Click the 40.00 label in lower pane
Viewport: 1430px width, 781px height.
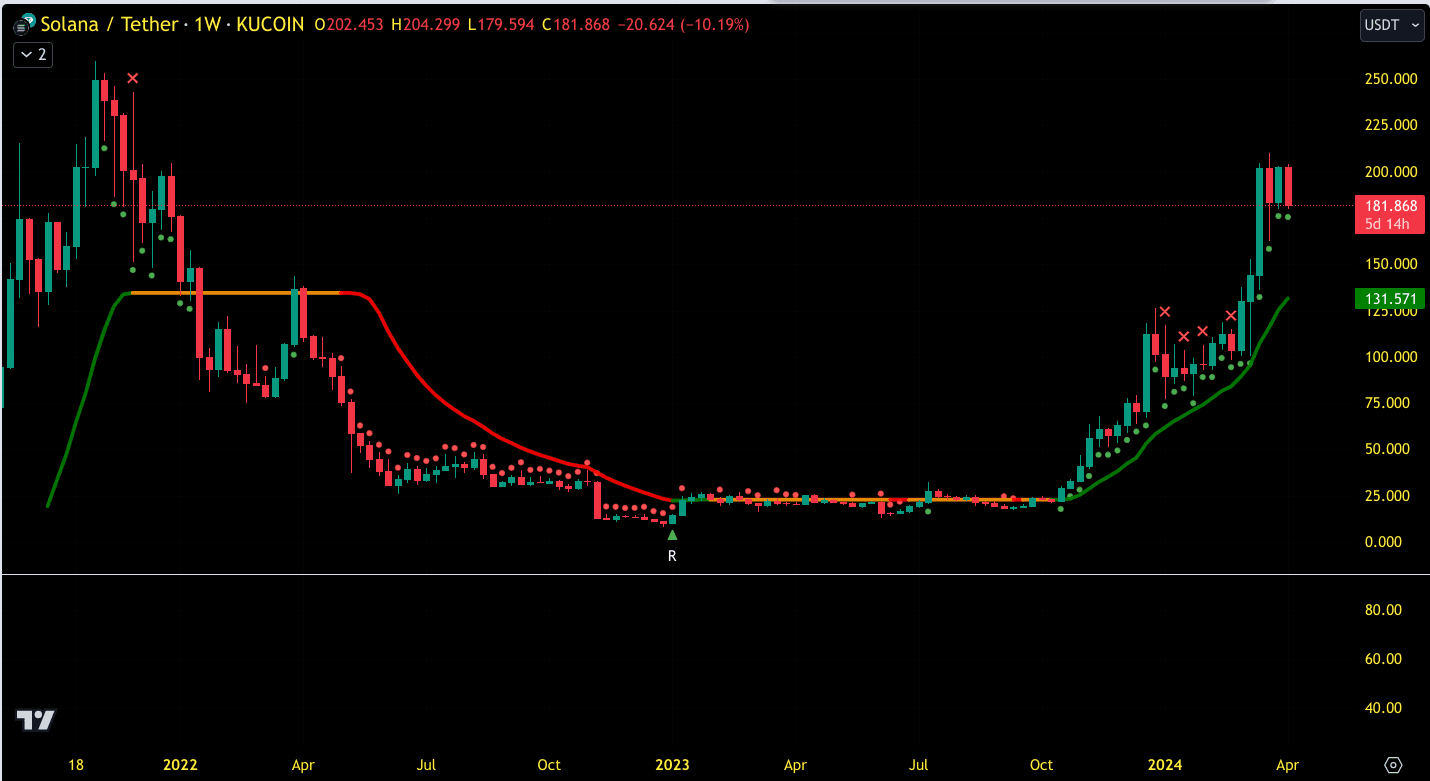pos(1383,708)
